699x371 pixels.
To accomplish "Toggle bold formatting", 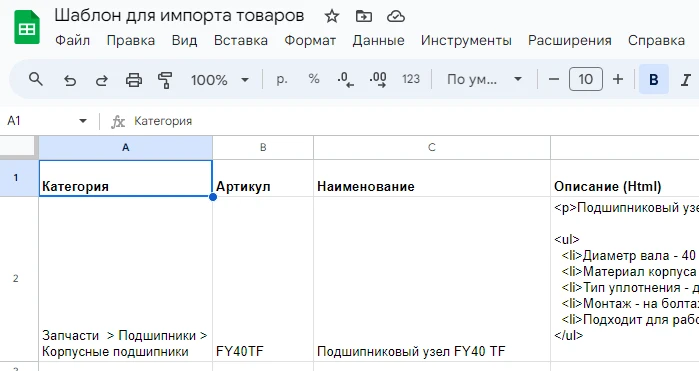I will 654,79.
